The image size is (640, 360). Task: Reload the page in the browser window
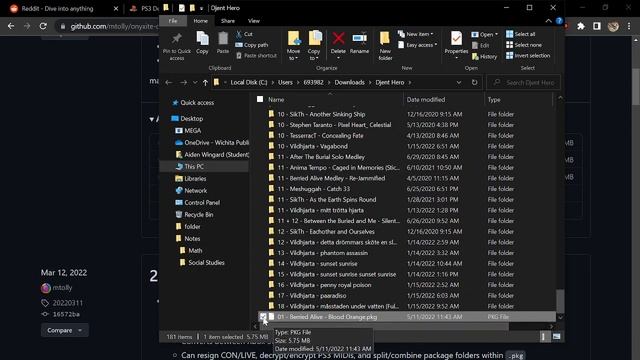coord(43,26)
